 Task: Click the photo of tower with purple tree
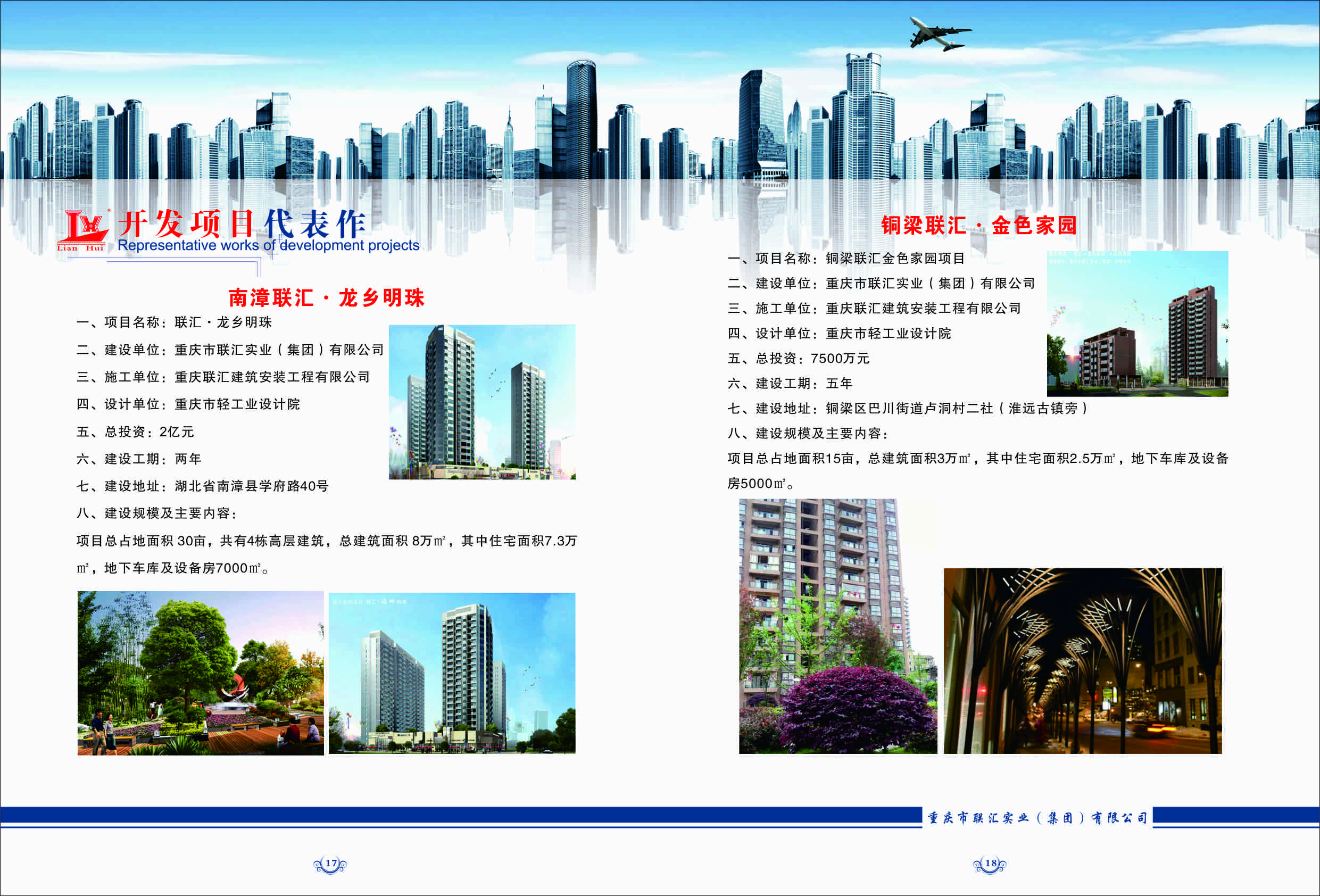837,626
